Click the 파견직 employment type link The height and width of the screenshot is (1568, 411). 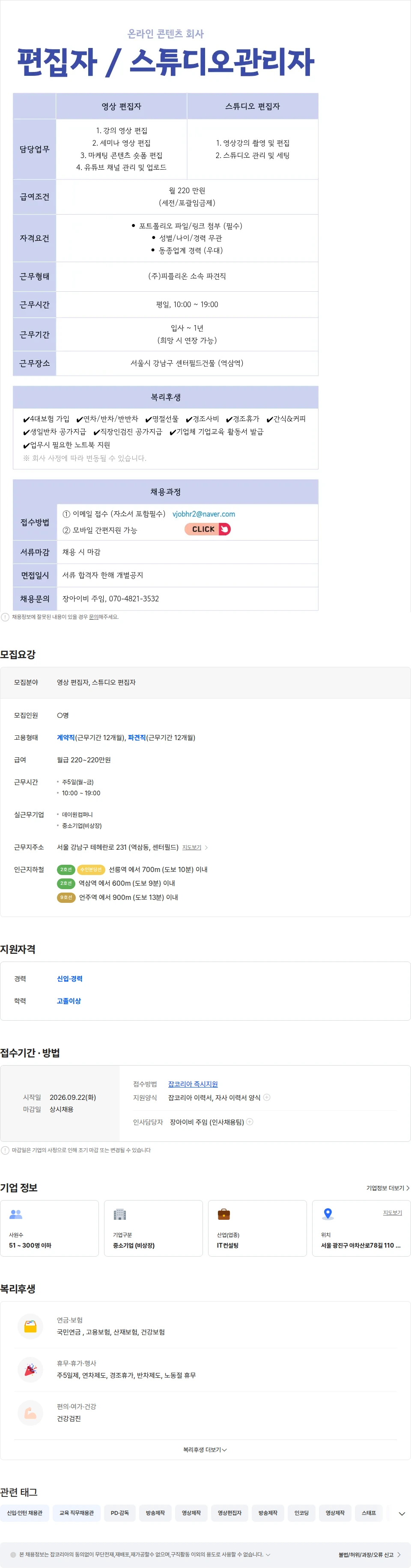(137, 738)
